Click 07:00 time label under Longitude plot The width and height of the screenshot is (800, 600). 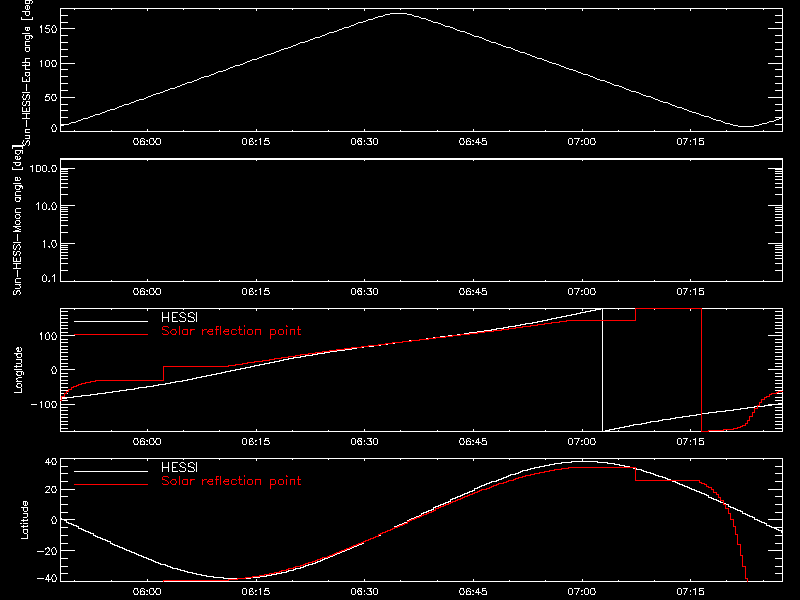click(x=582, y=441)
